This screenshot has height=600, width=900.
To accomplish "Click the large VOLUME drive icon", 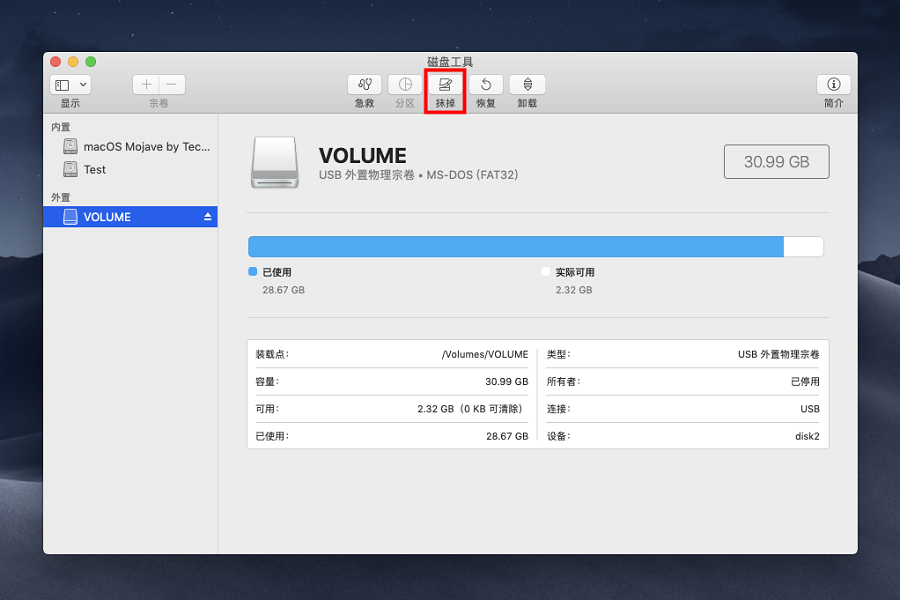I will pos(274,163).
